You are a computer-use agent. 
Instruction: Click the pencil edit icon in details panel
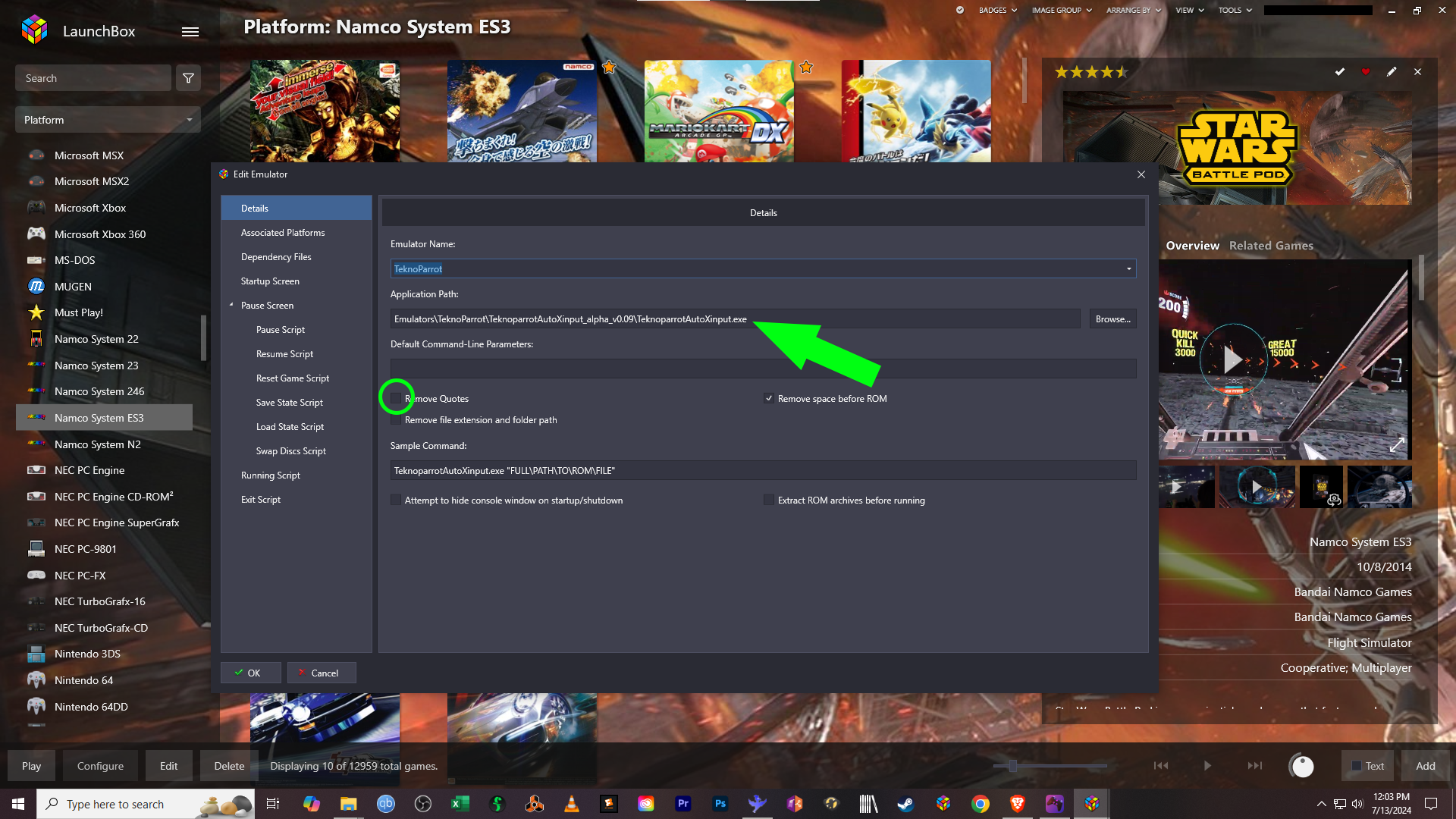1392,71
